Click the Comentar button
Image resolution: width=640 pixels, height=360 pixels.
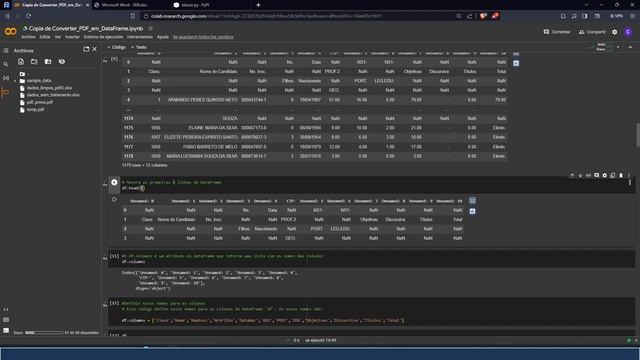tap(557, 32)
